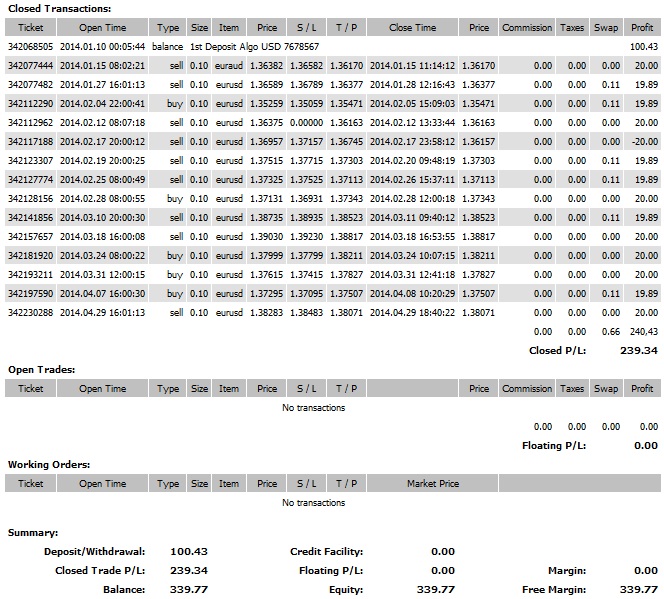Click the Open Trades section title

tap(42, 370)
